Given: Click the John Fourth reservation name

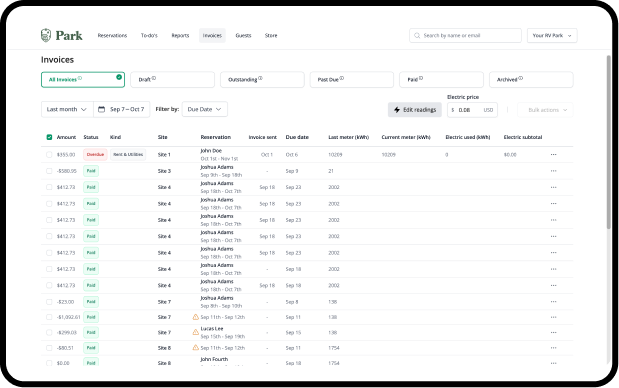Looking at the screenshot, I should click(214, 359).
